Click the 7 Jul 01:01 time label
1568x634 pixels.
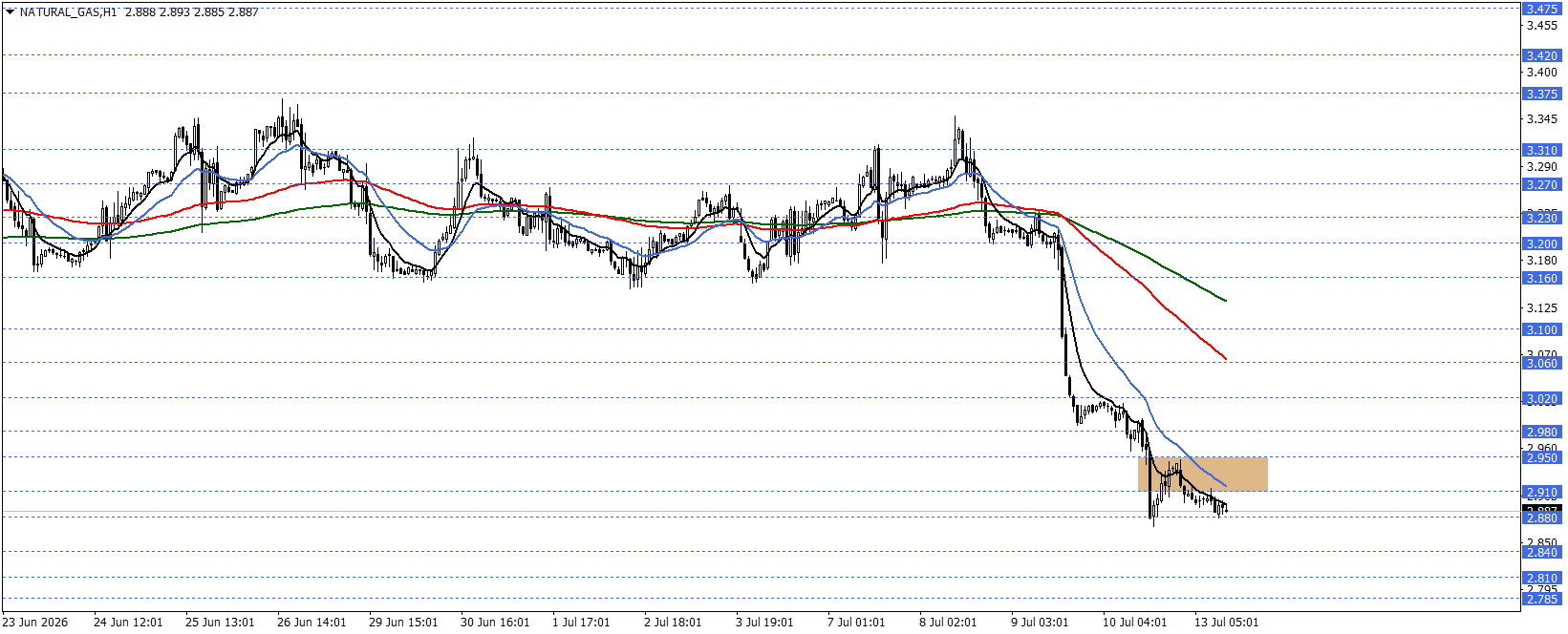[856, 622]
